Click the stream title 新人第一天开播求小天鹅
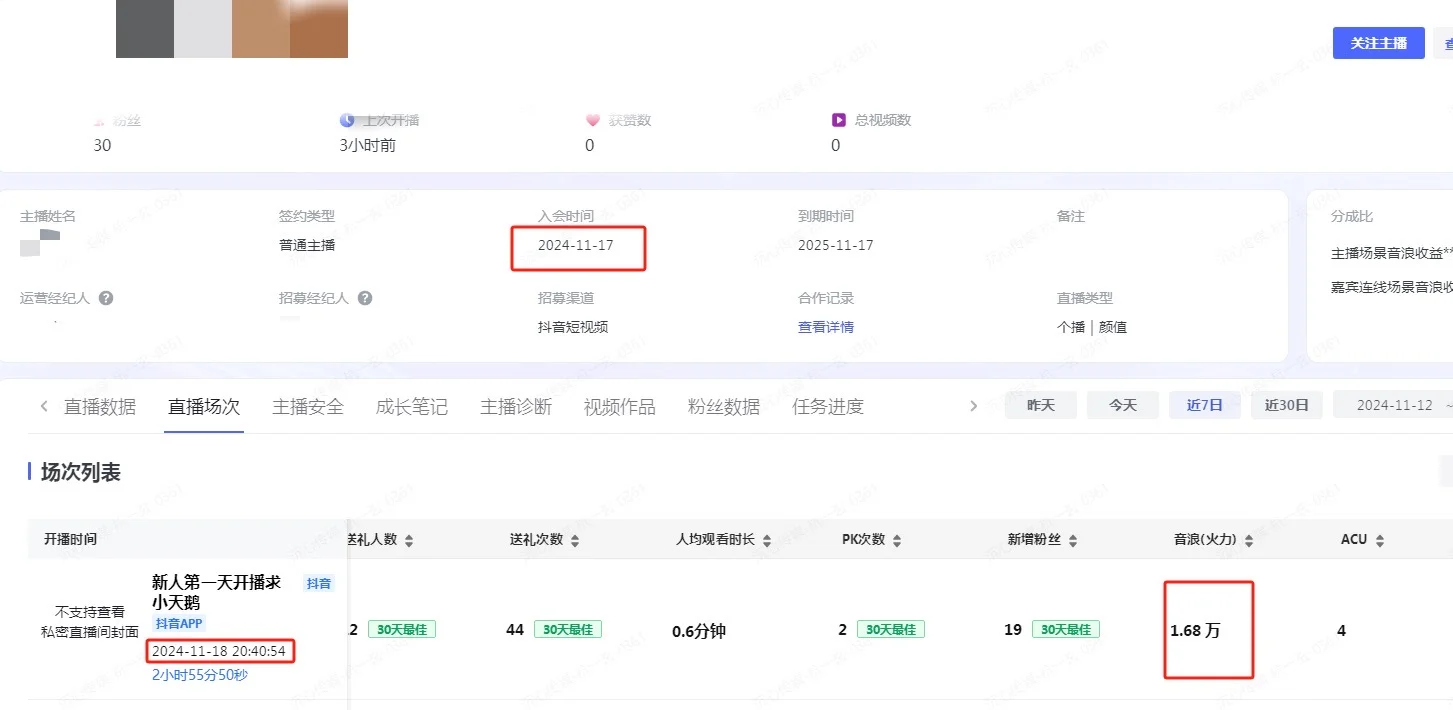Viewport: 1453px width, 710px height. 216,592
